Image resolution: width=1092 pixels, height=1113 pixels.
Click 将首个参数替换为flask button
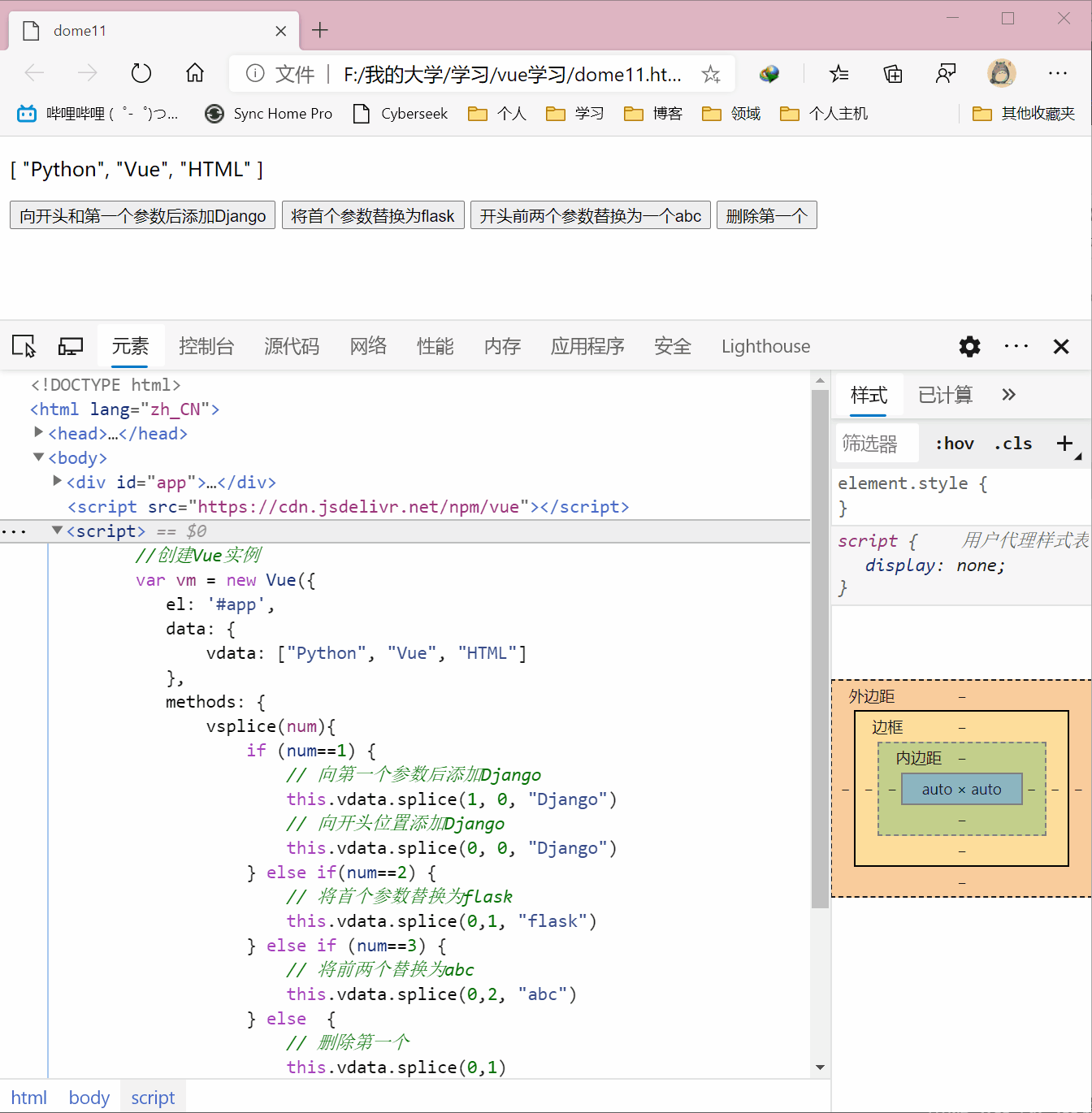point(373,215)
